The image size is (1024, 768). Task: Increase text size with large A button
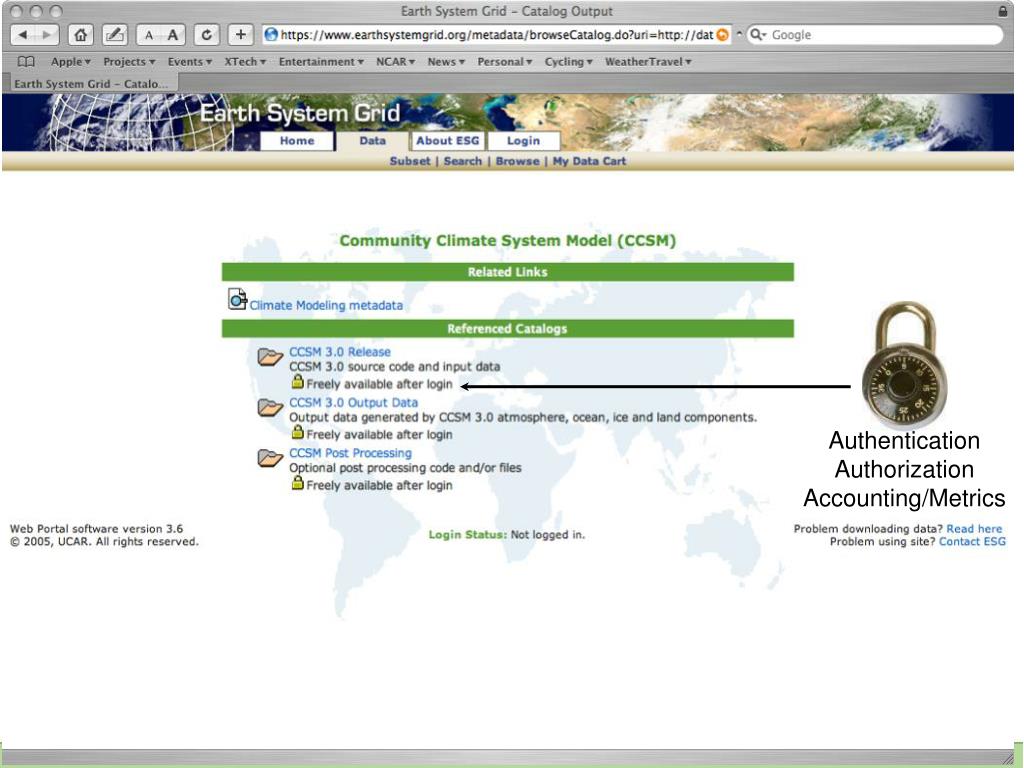pos(173,35)
